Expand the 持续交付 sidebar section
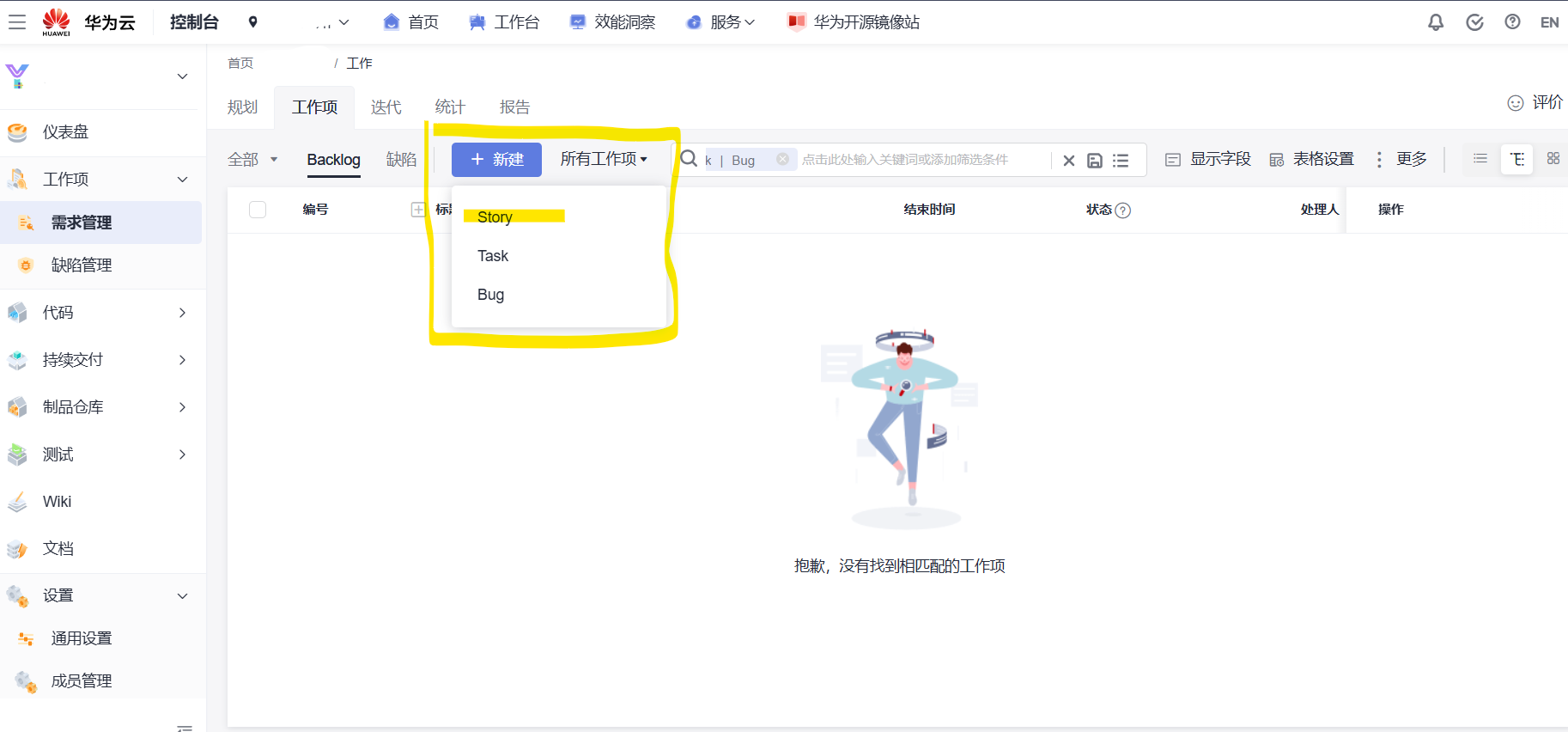This screenshot has width=1568, height=732. [x=182, y=360]
